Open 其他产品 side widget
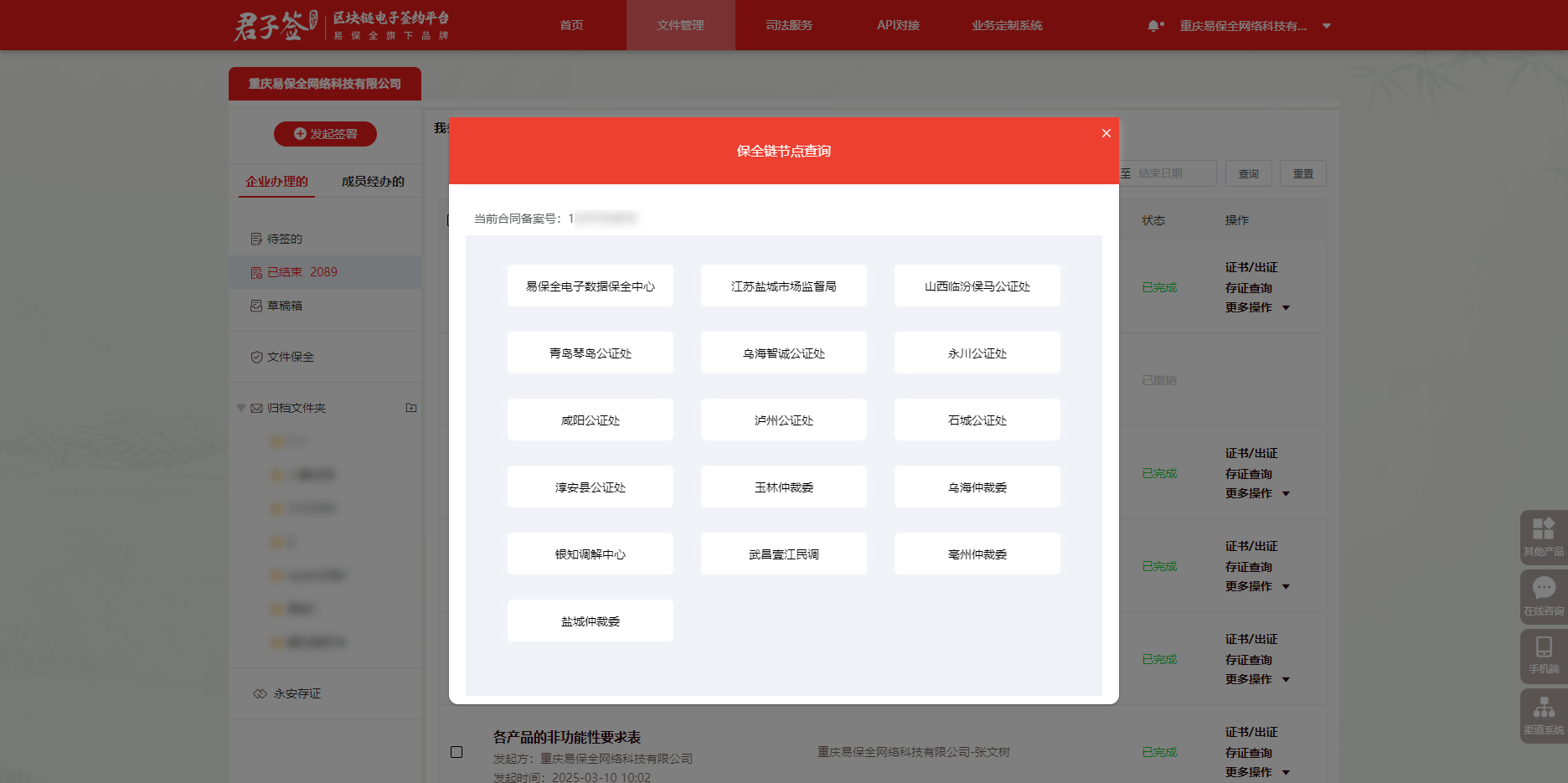Image resolution: width=1568 pixels, height=783 pixels. tap(1544, 537)
